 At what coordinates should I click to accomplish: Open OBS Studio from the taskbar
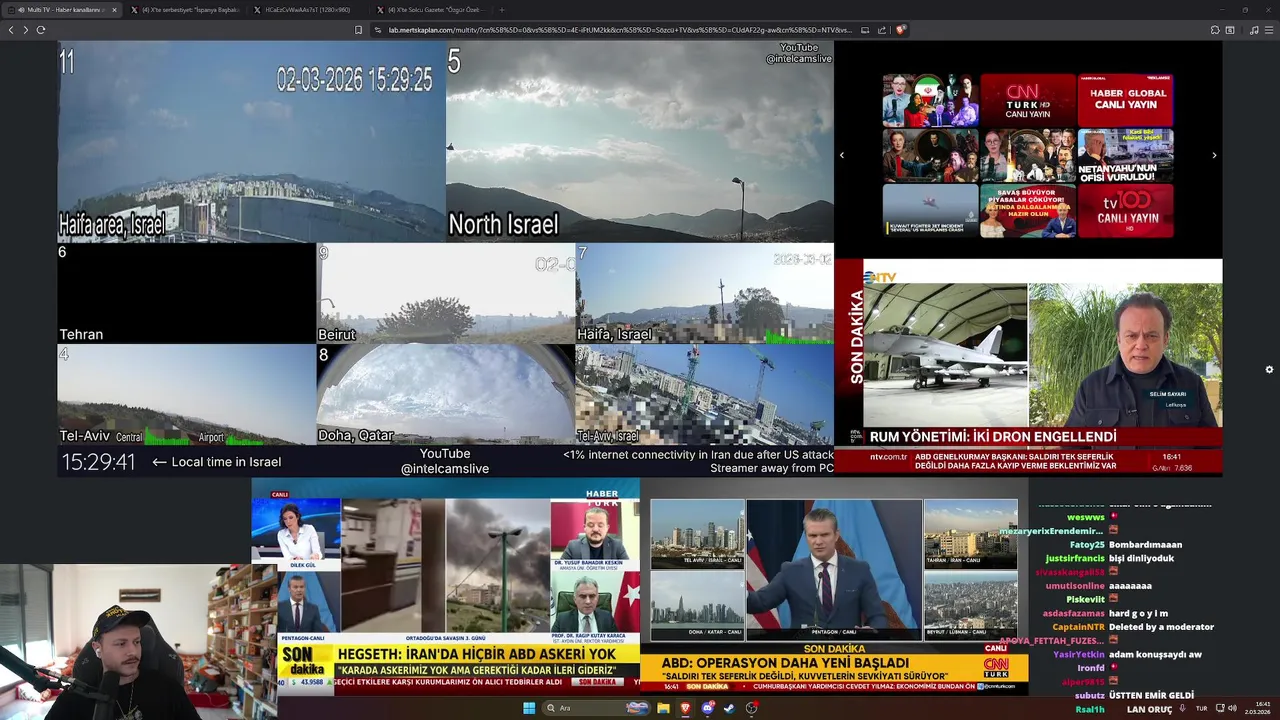[x=751, y=708]
